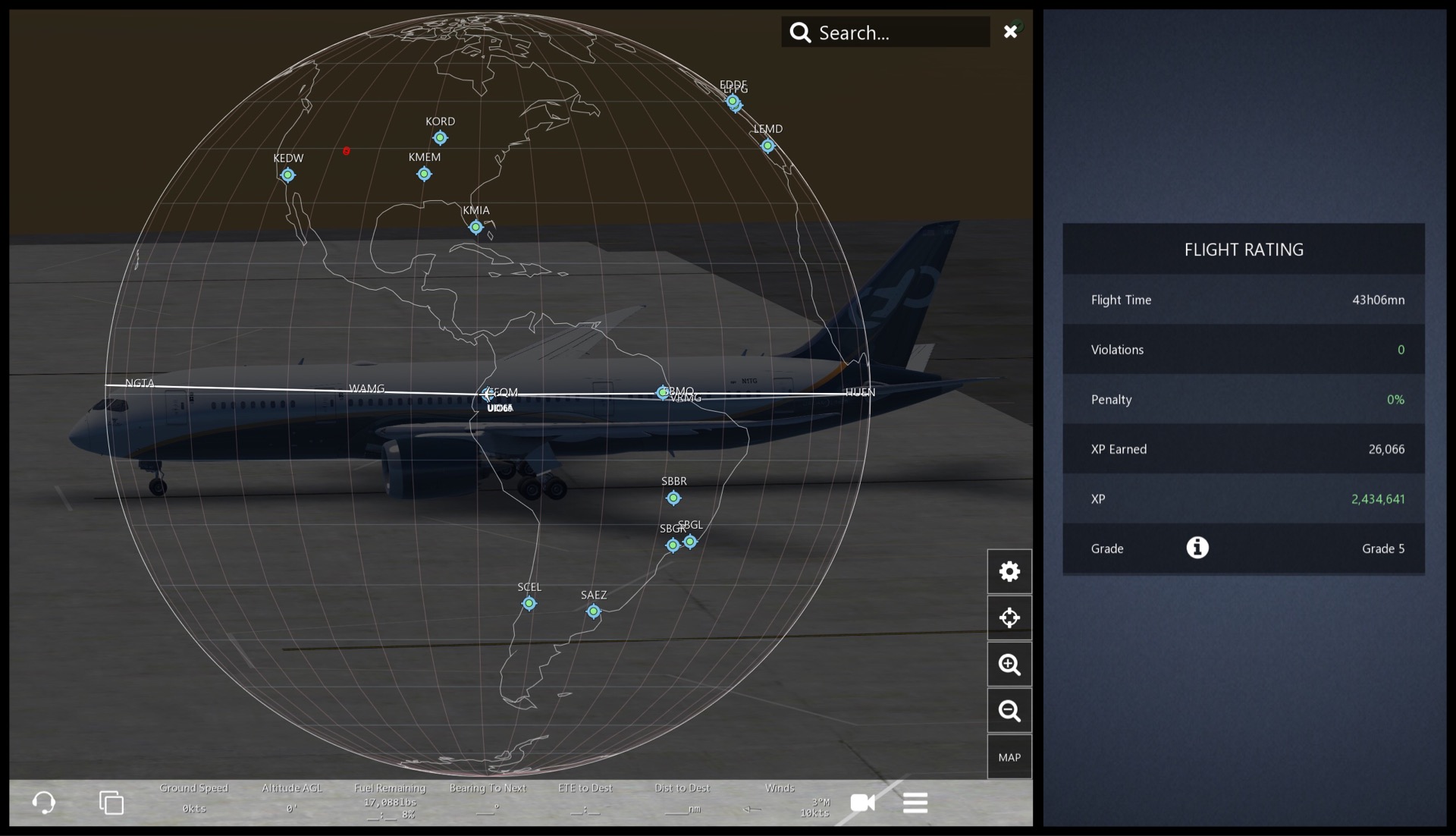The image size is (1456, 836).
Task: Zoom out of the globe map
Action: tap(1009, 711)
